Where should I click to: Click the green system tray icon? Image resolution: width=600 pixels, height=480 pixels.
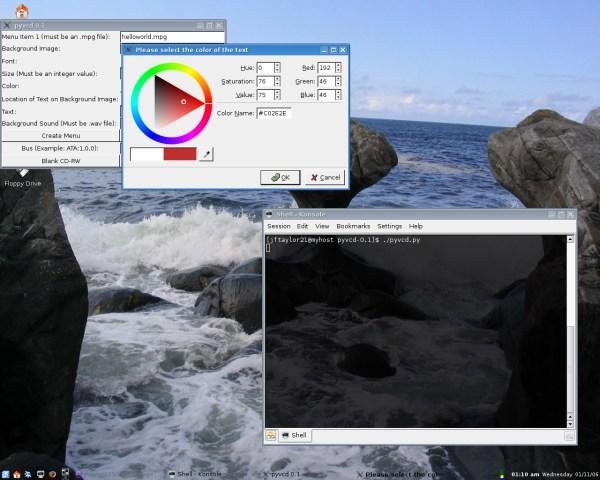502,475
